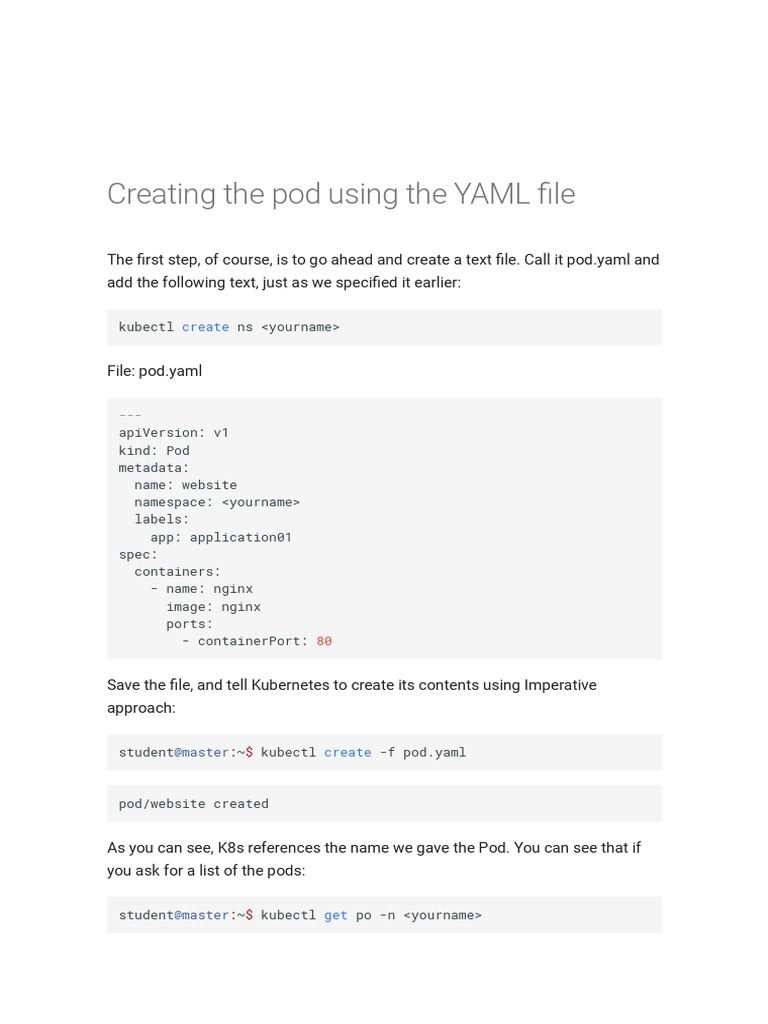Click the paragraph starting "Save the file"
Screen dimensions: 768x1024
[352, 696]
